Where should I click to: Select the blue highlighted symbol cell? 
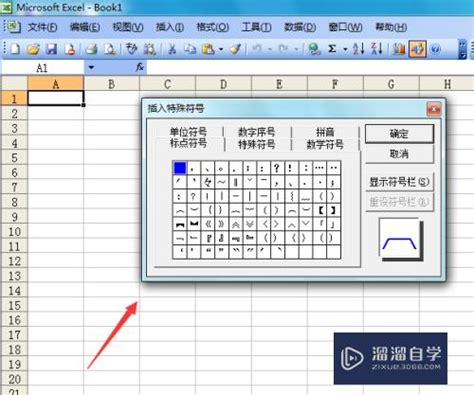tap(180, 168)
